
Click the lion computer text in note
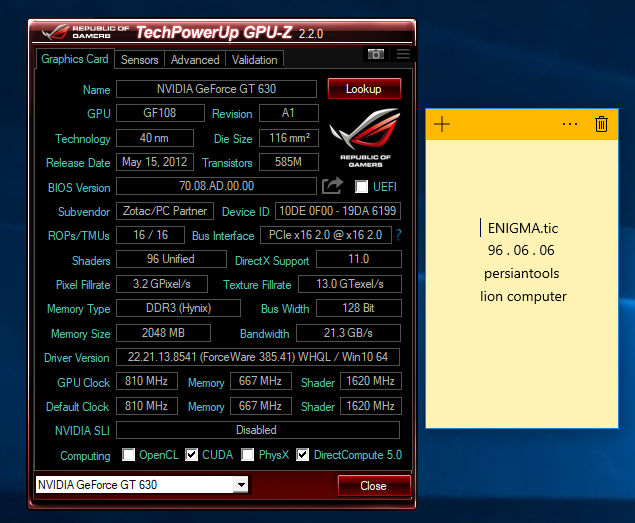tap(523, 297)
